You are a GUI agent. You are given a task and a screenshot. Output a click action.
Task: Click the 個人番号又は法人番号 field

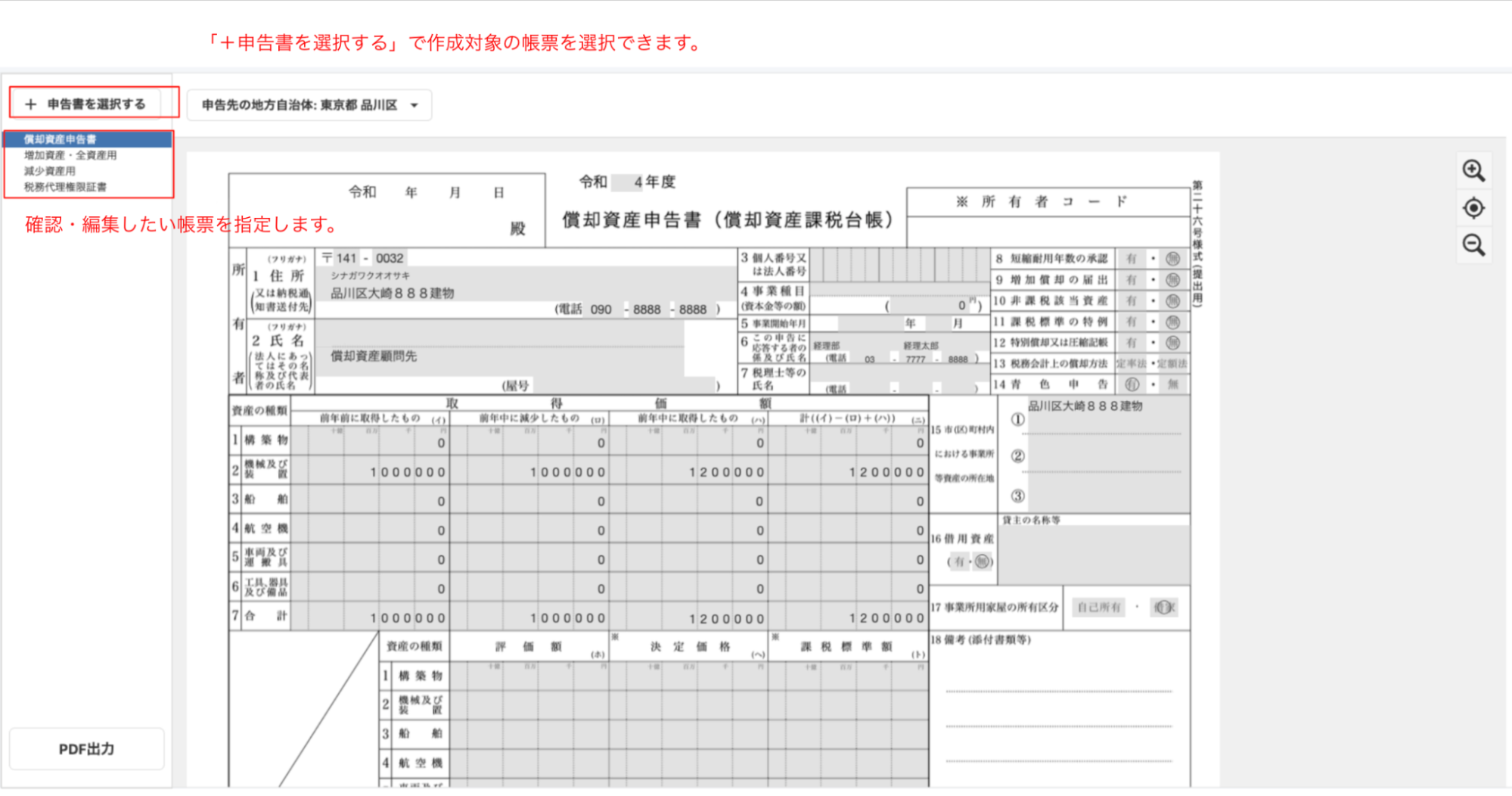tap(900, 264)
